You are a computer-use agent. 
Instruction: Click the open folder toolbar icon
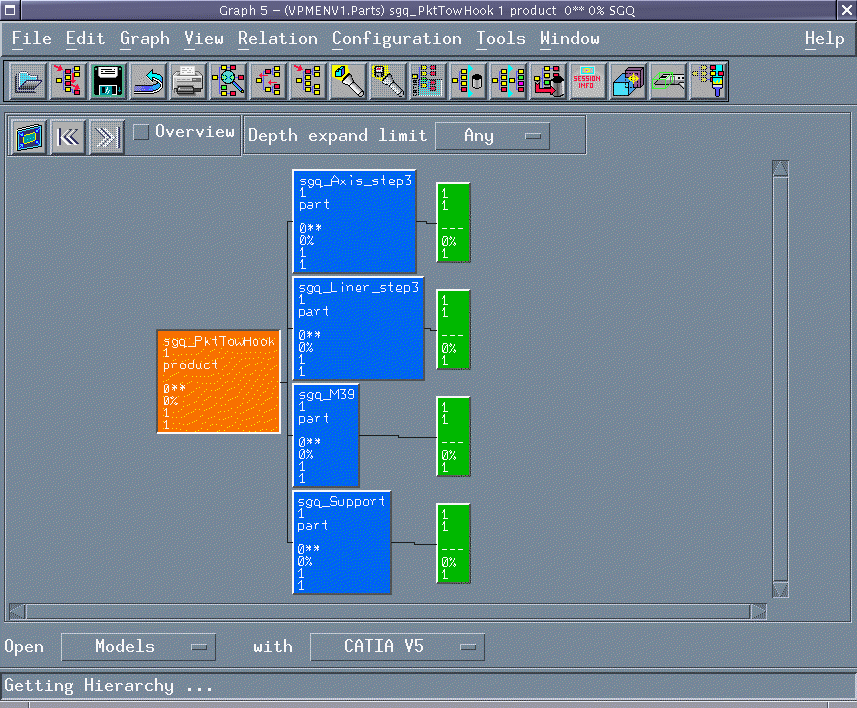[29, 81]
